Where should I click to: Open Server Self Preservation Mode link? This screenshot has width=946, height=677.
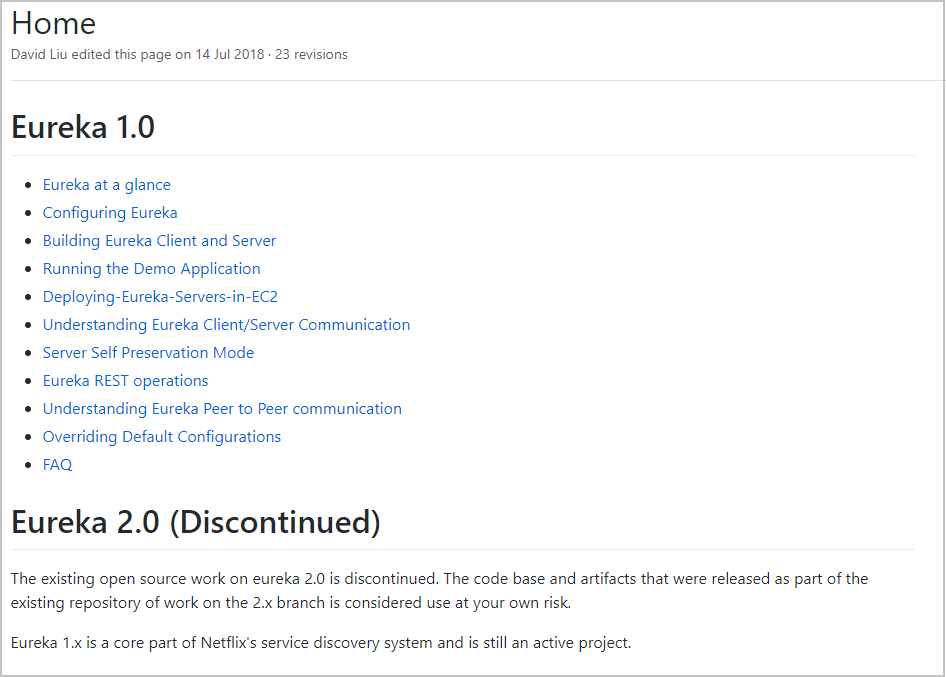tap(148, 352)
